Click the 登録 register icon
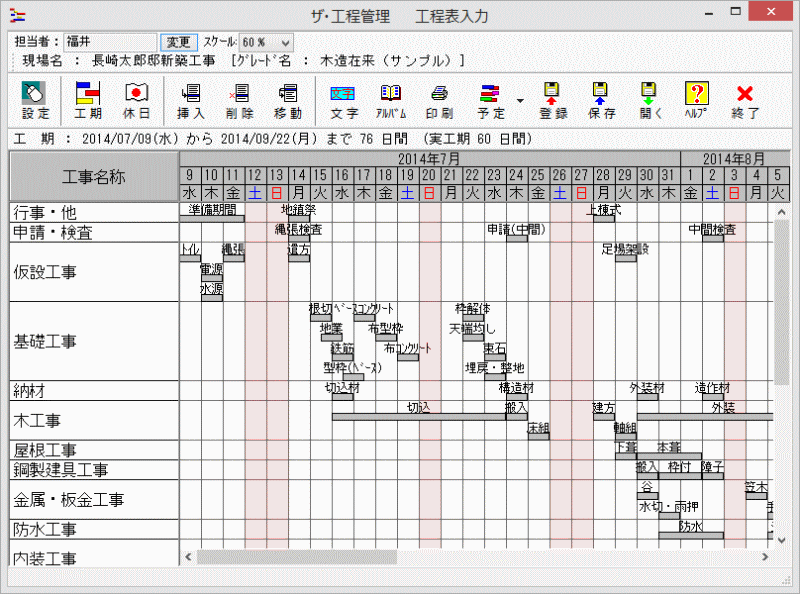This screenshot has height=594, width=800. pos(552,101)
